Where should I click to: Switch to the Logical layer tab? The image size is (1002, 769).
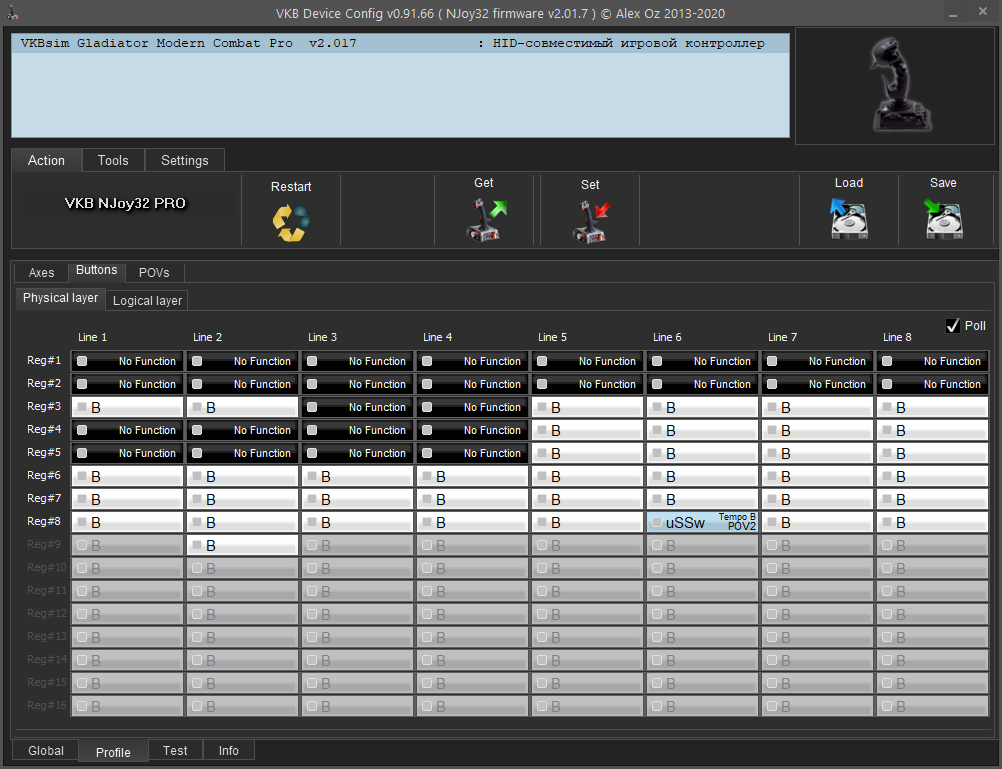[147, 300]
